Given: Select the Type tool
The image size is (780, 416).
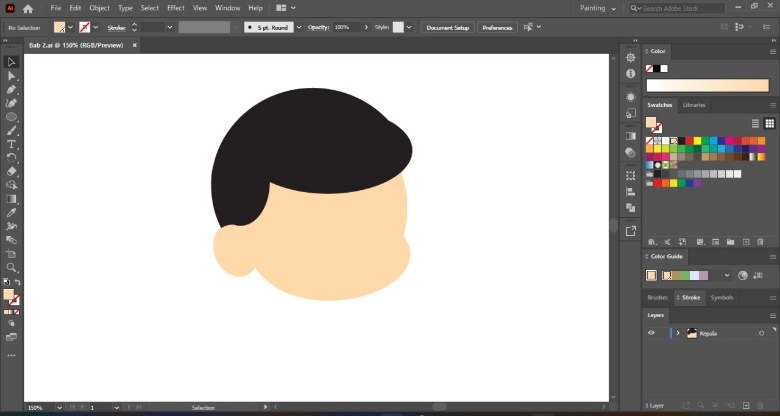Looking at the screenshot, I should pos(11,144).
